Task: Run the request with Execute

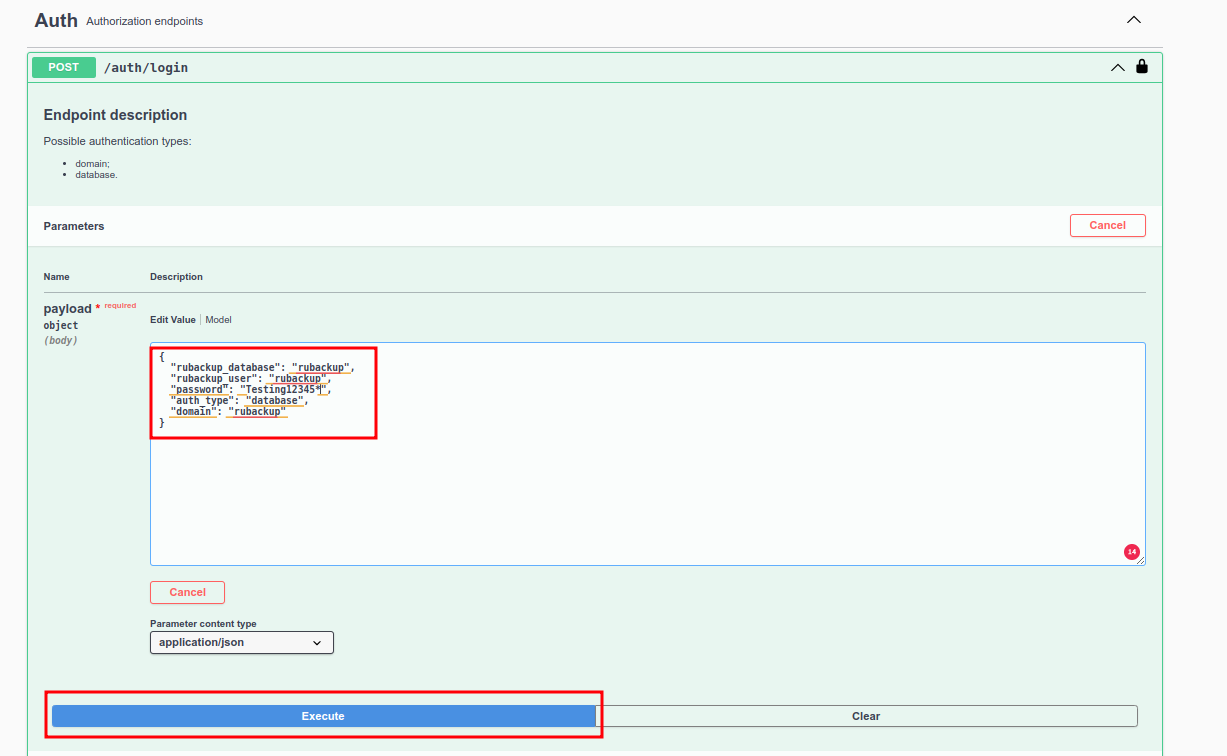Action: (x=323, y=716)
